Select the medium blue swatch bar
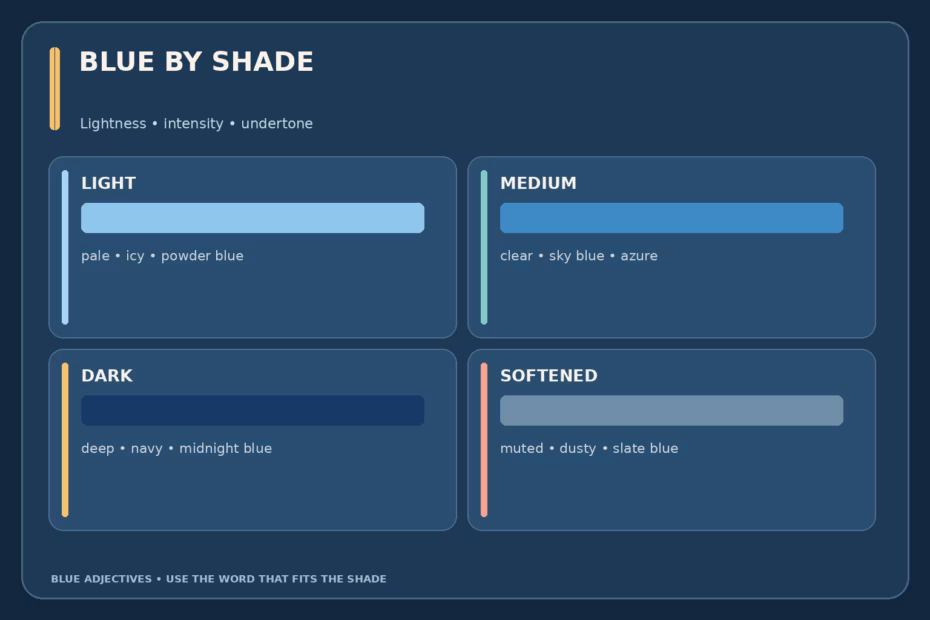Image resolution: width=930 pixels, height=620 pixels. pyautogui.click(x=671, y=218)
